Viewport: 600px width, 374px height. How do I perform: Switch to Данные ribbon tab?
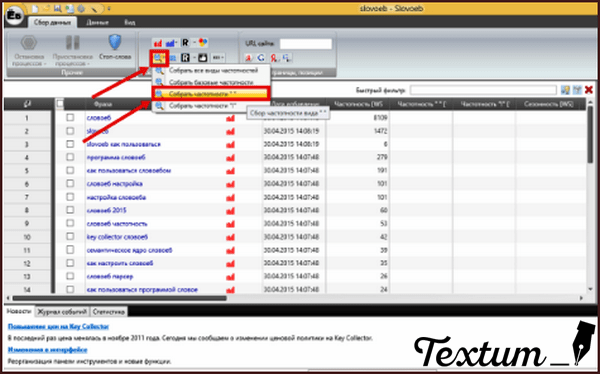(97, 23)
